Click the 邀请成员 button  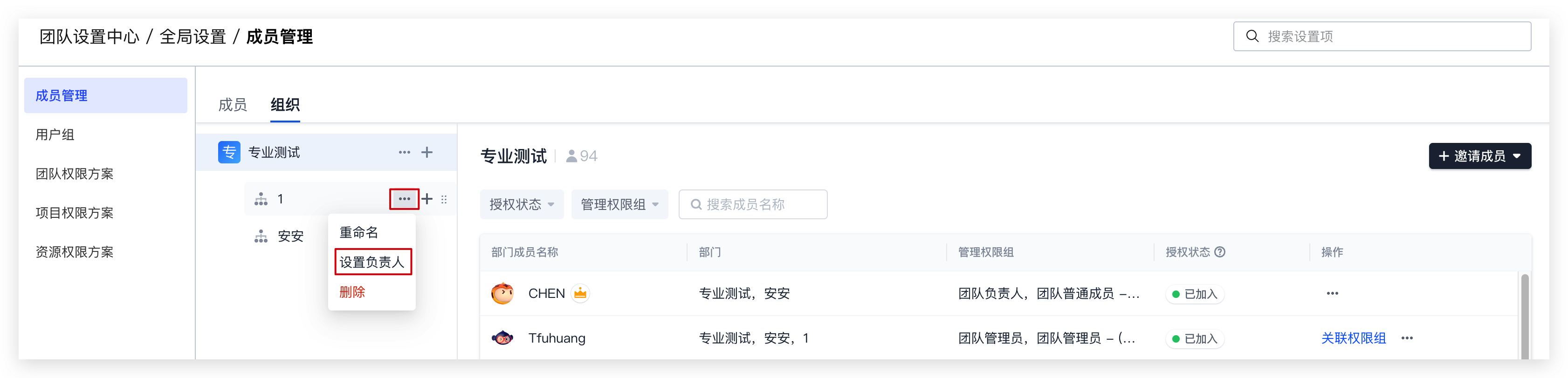(1480, 157)
